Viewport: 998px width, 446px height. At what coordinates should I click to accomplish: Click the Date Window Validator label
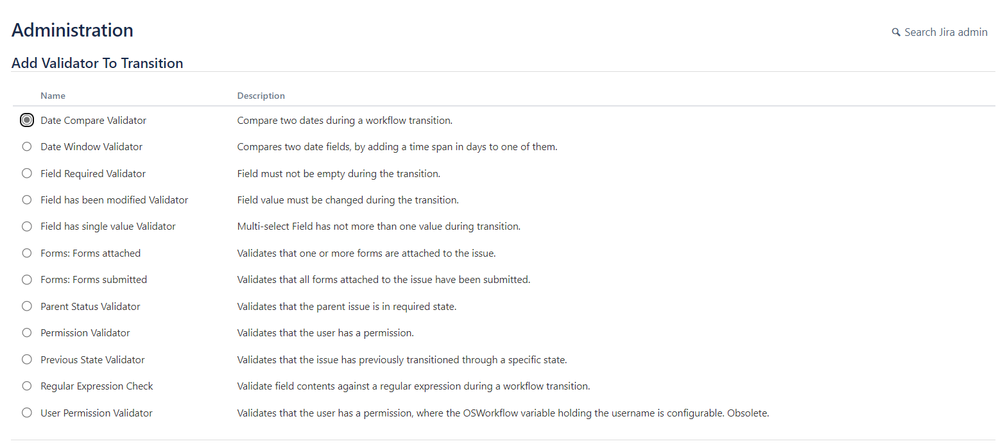click(x=91, y=147)
